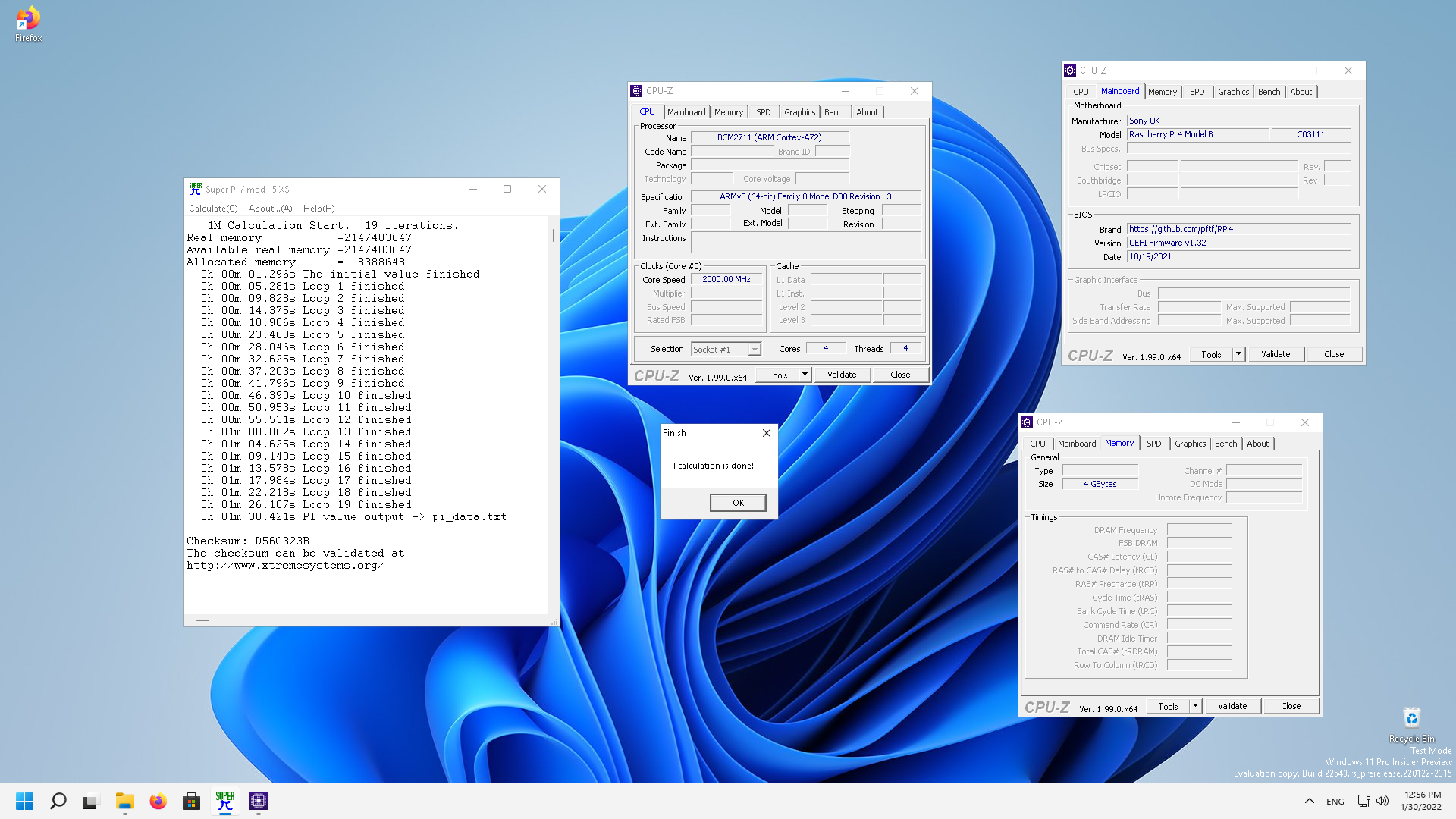
Task: Select the Mainboard tab in the Memory window
Action: pos(1077,444)
